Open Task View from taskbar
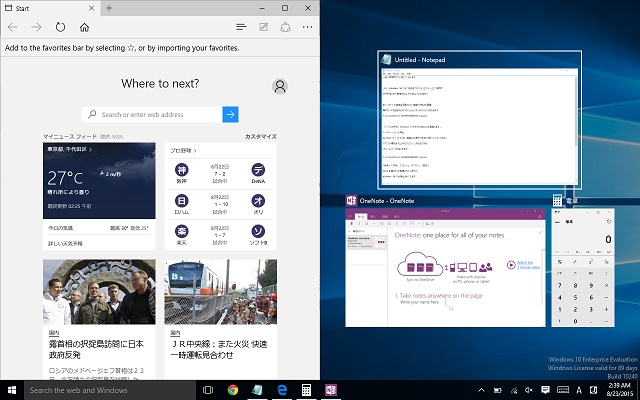 [x=208, y=390]
